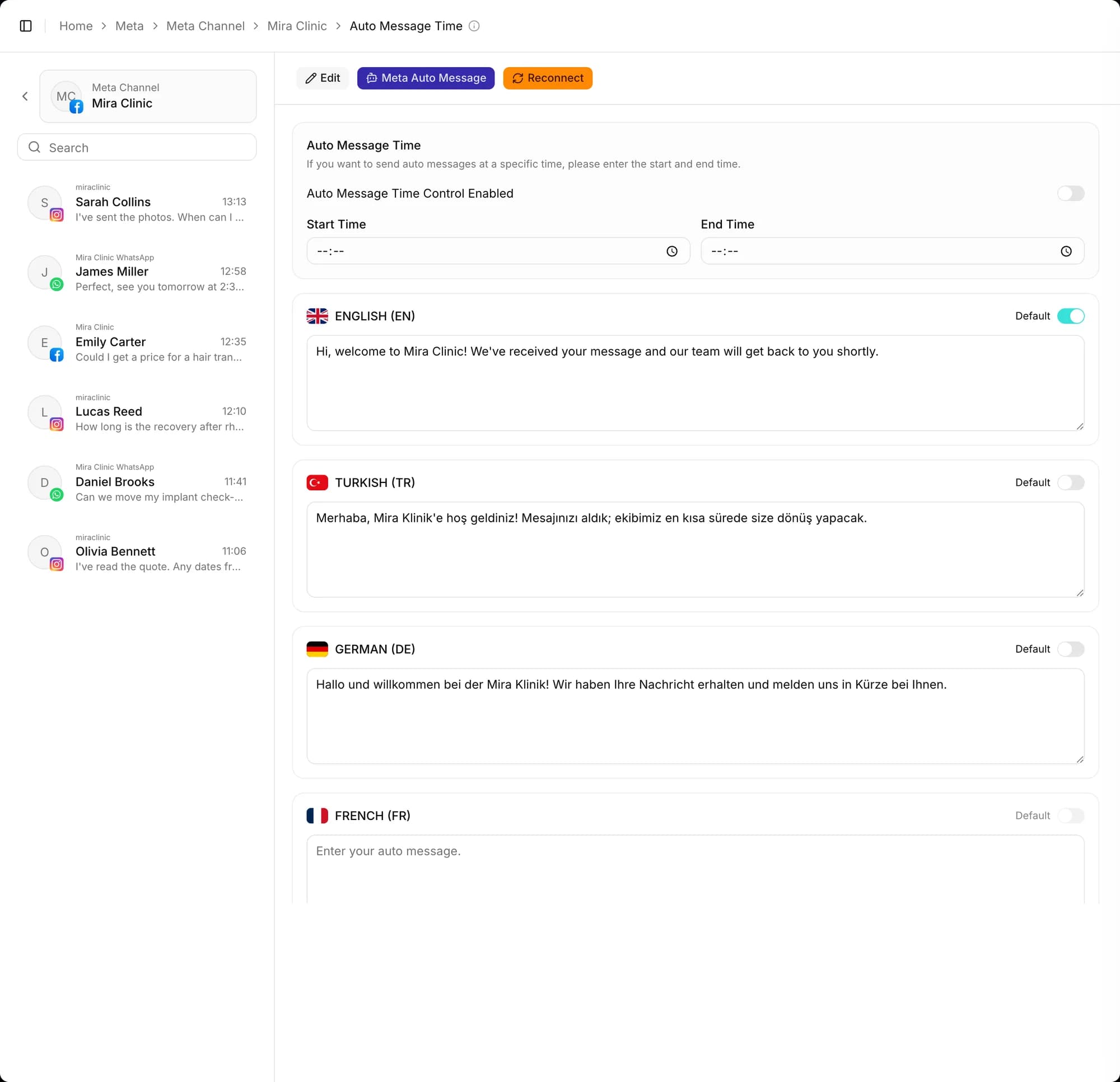Click the back arrow beside Mira Clinic card
Screen dimensions: 1120x1082
[x=25, y=96]
